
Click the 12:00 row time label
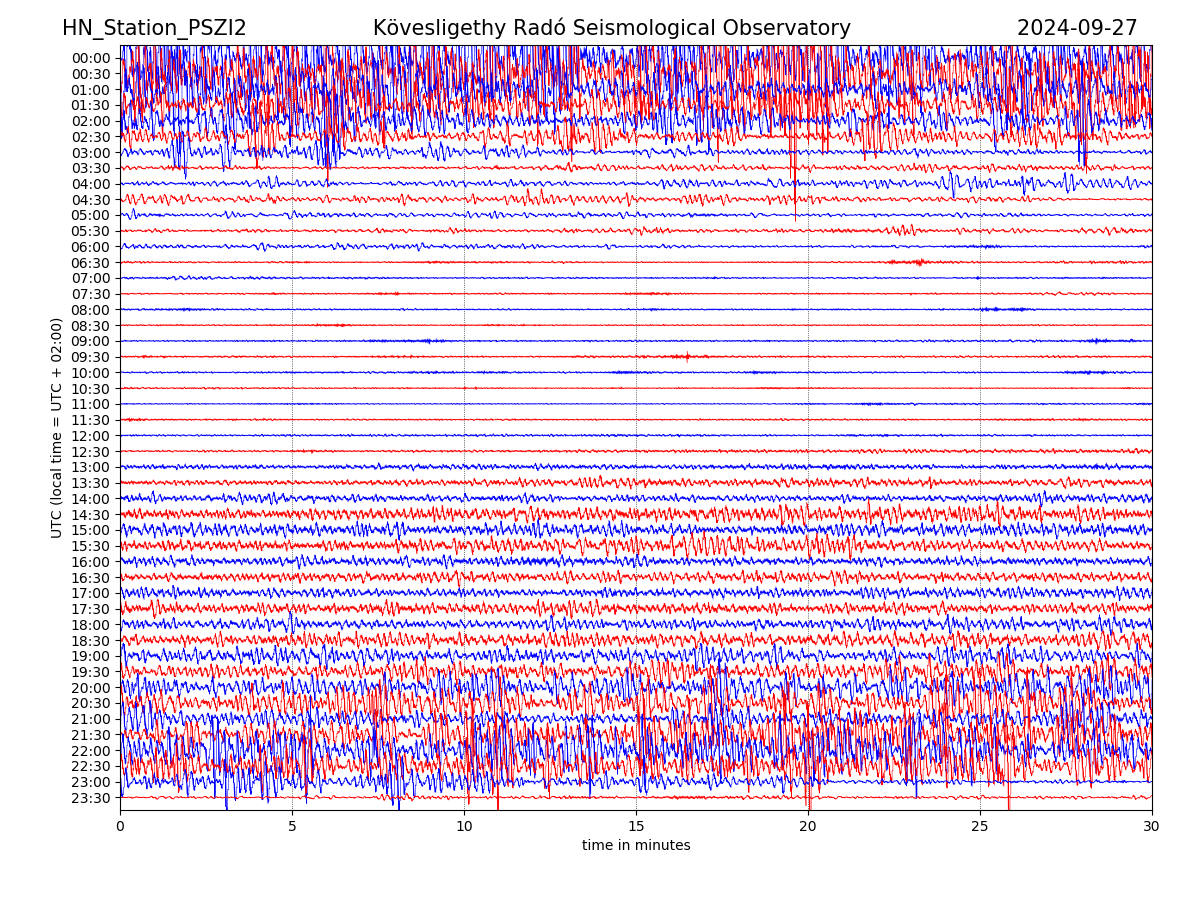tap(91, 436)
